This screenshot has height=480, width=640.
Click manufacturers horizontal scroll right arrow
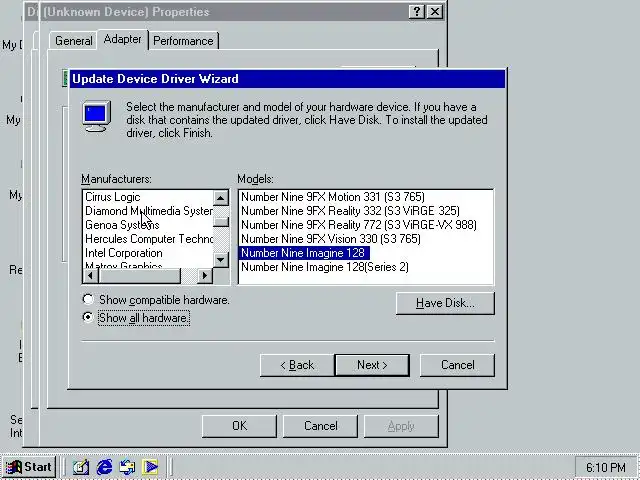click(x=204, y=276)
